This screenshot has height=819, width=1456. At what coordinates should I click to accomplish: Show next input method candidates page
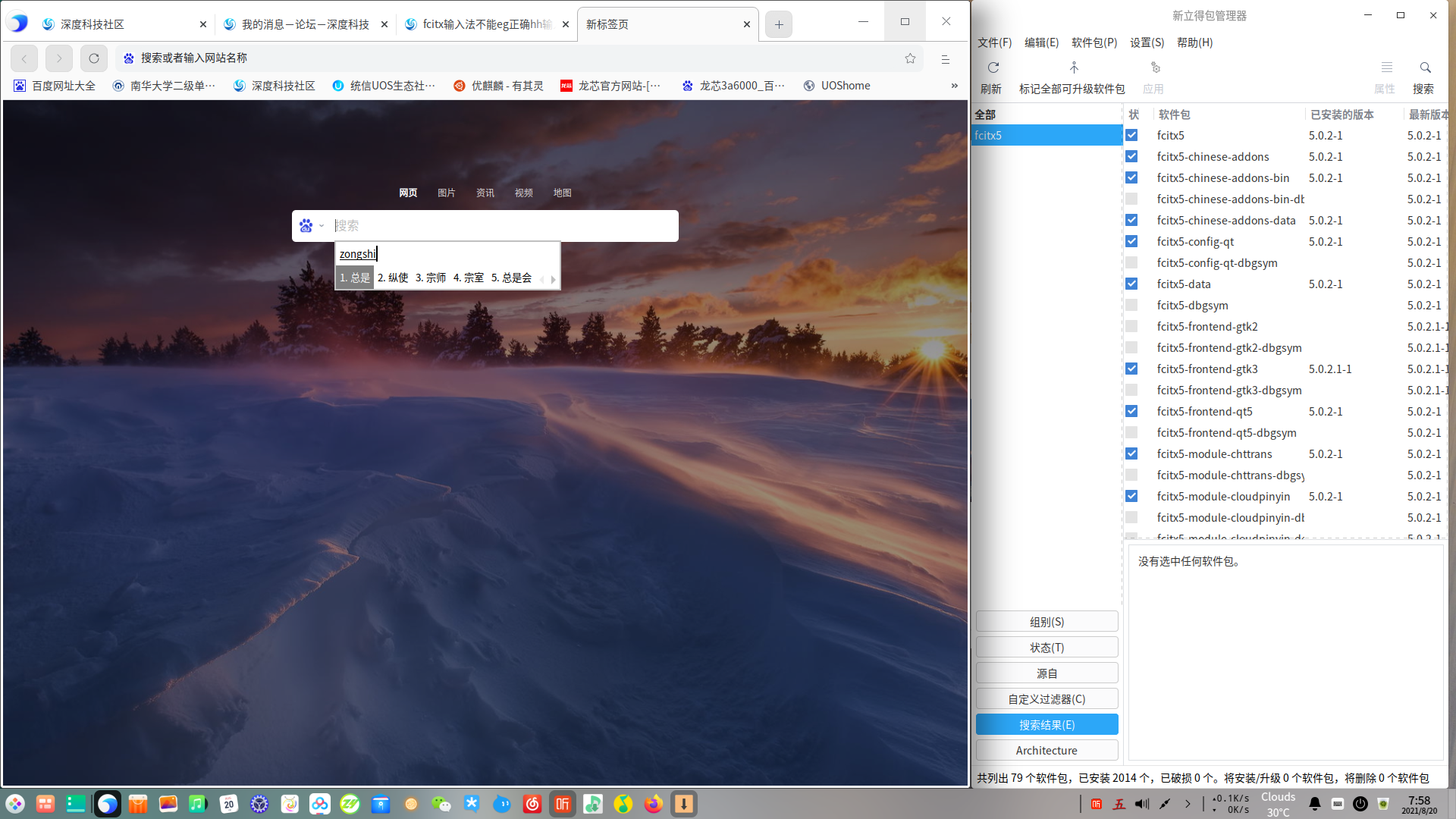[554, 279]
